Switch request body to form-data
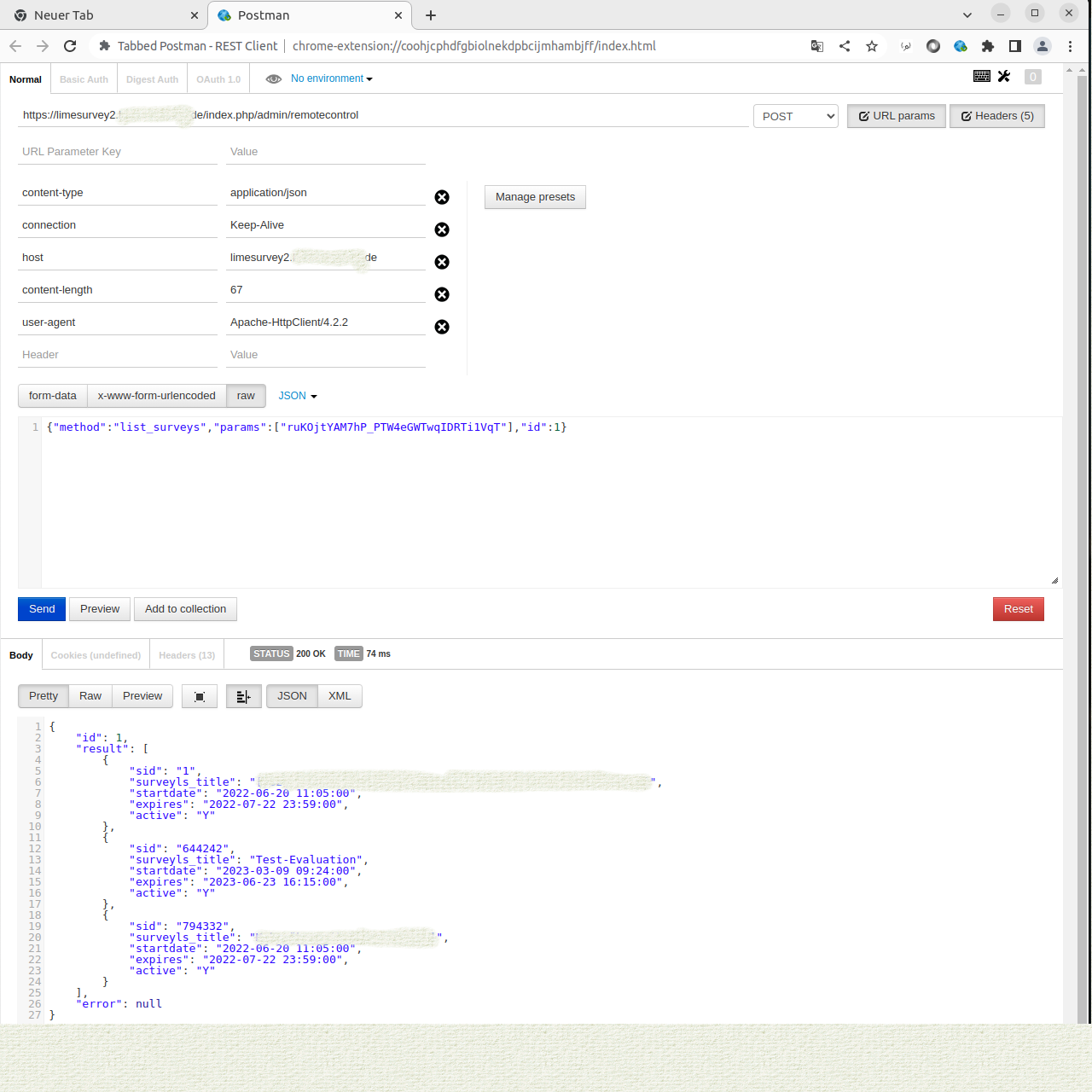 53,396
